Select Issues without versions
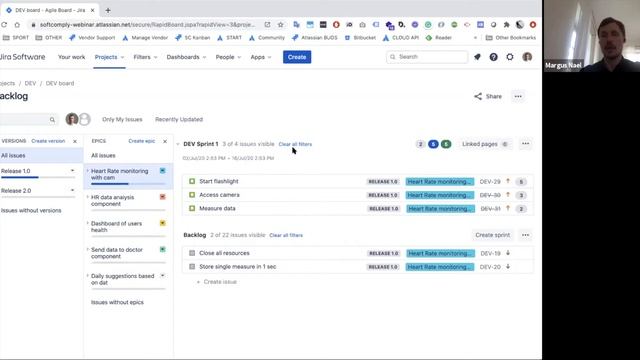This screenshot has height=360, width=640. point(31,211)
